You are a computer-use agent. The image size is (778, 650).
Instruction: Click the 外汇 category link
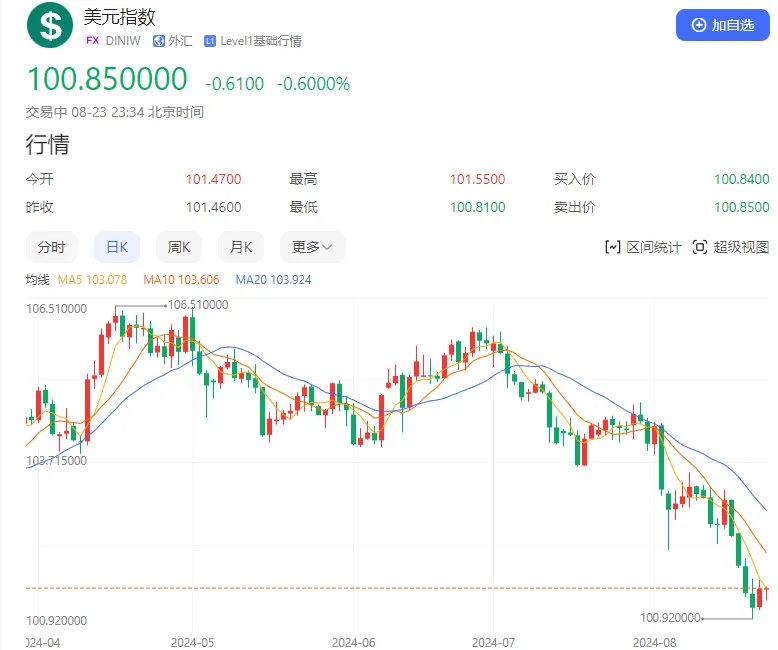[180, 41]
